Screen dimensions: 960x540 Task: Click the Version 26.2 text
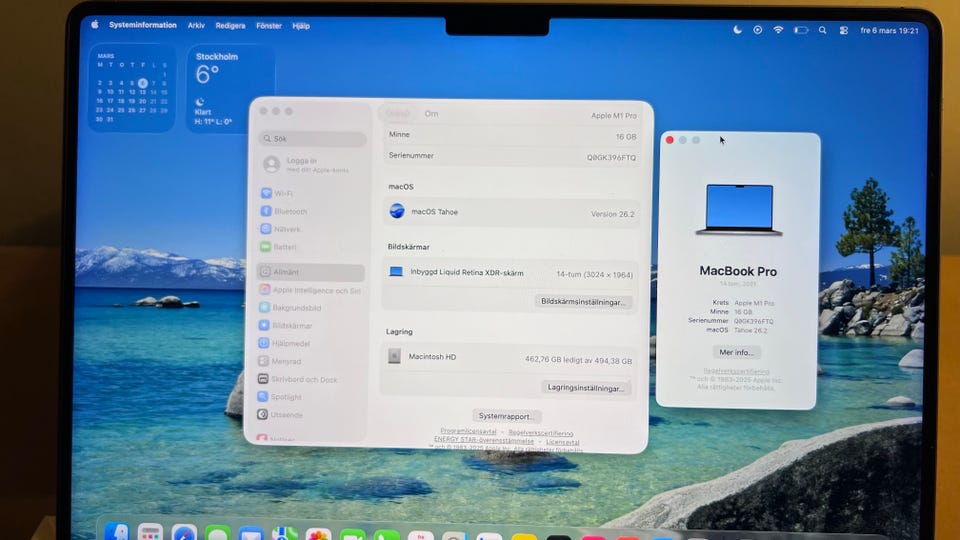613,214
